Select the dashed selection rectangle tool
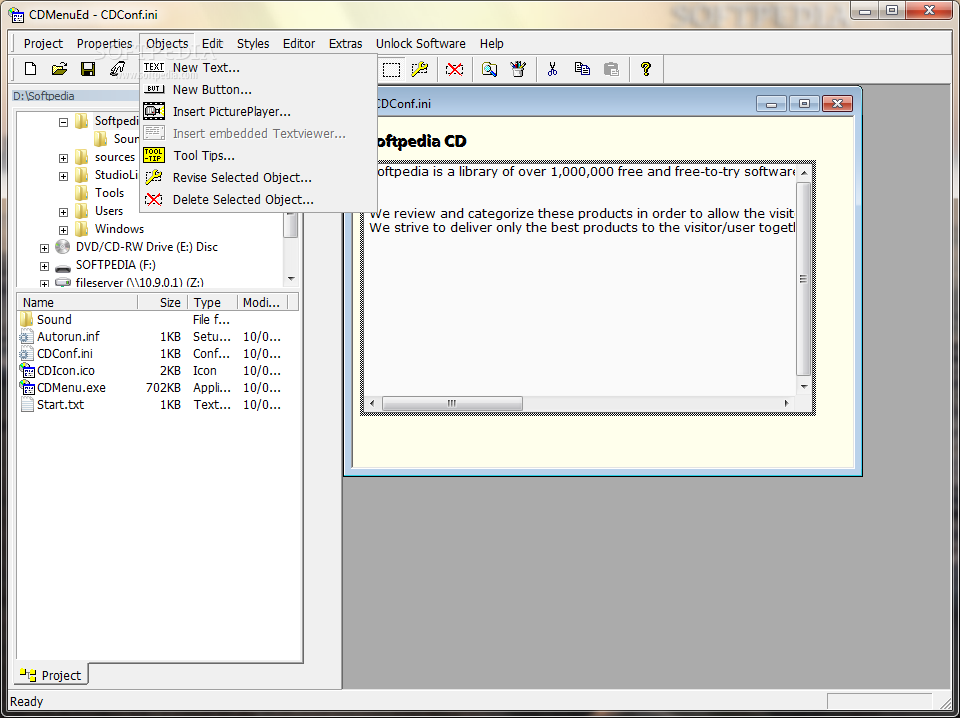Viewport: 960px width, 718px height. coord(391,69)
